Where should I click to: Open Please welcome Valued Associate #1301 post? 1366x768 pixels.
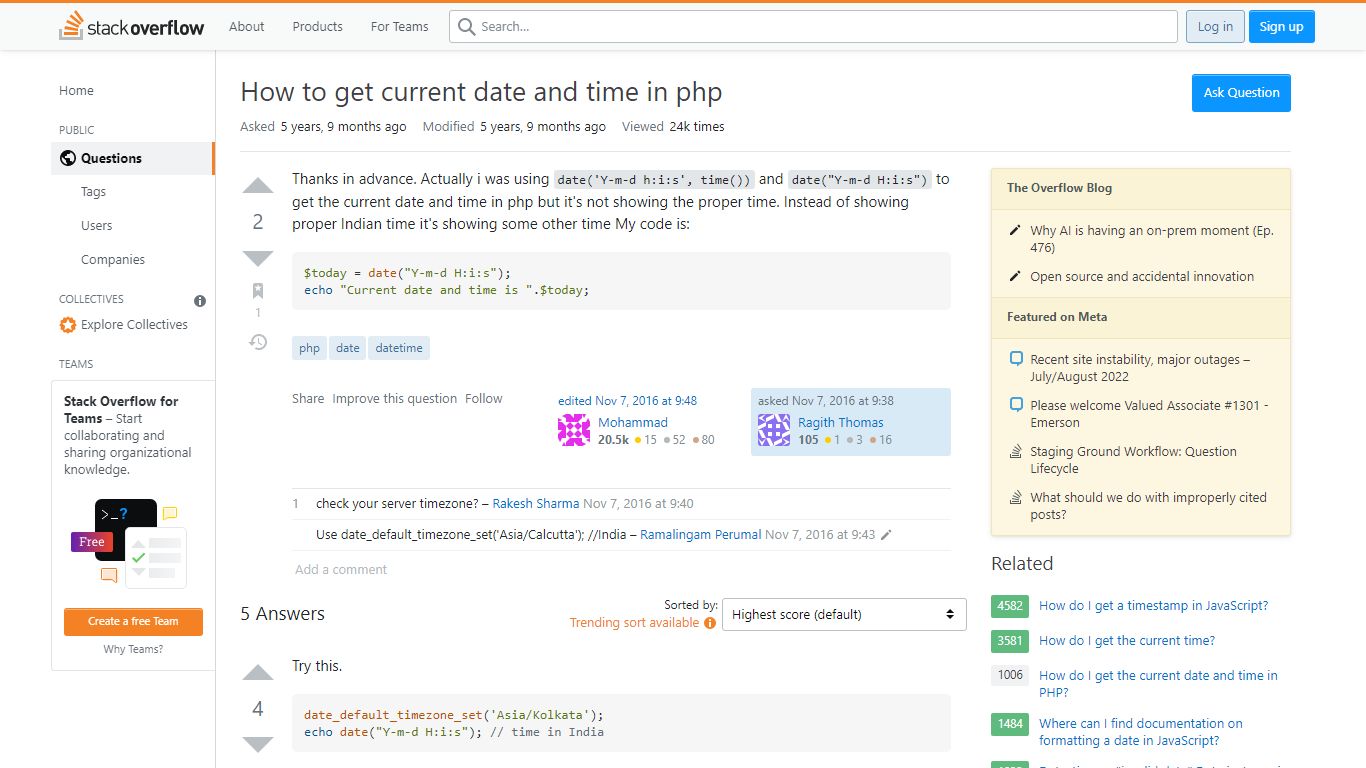1149,414
